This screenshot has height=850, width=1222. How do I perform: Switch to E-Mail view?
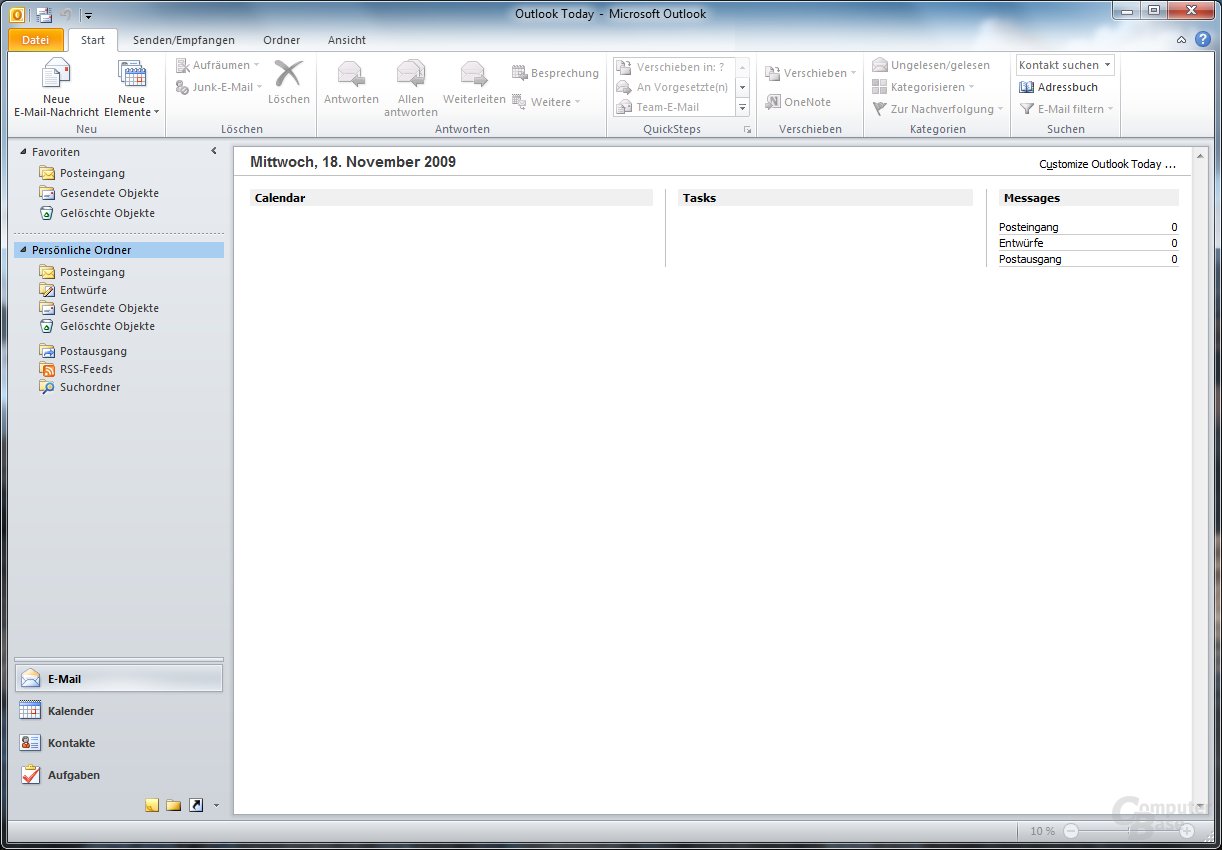tap(119, 678)
